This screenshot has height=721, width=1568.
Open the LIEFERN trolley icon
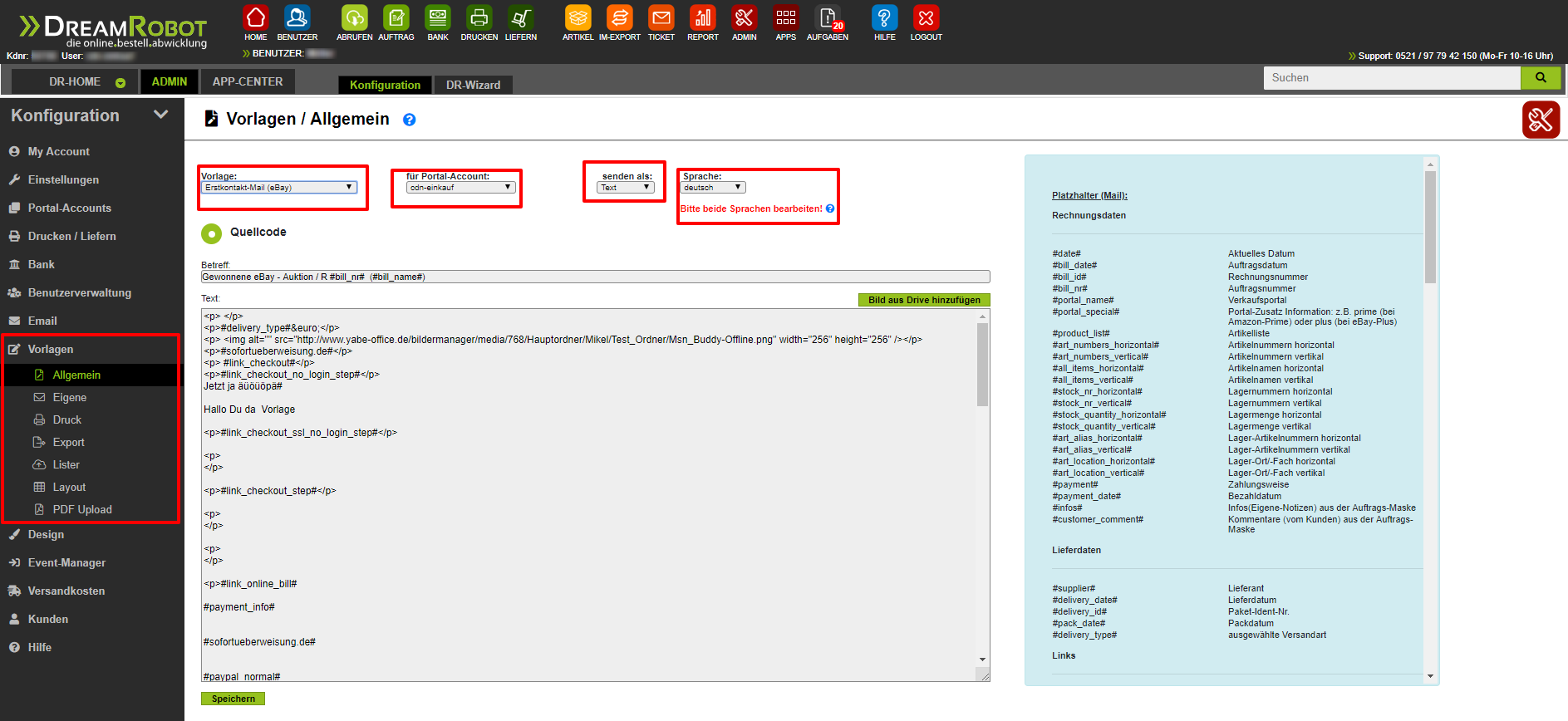[521, 17]
